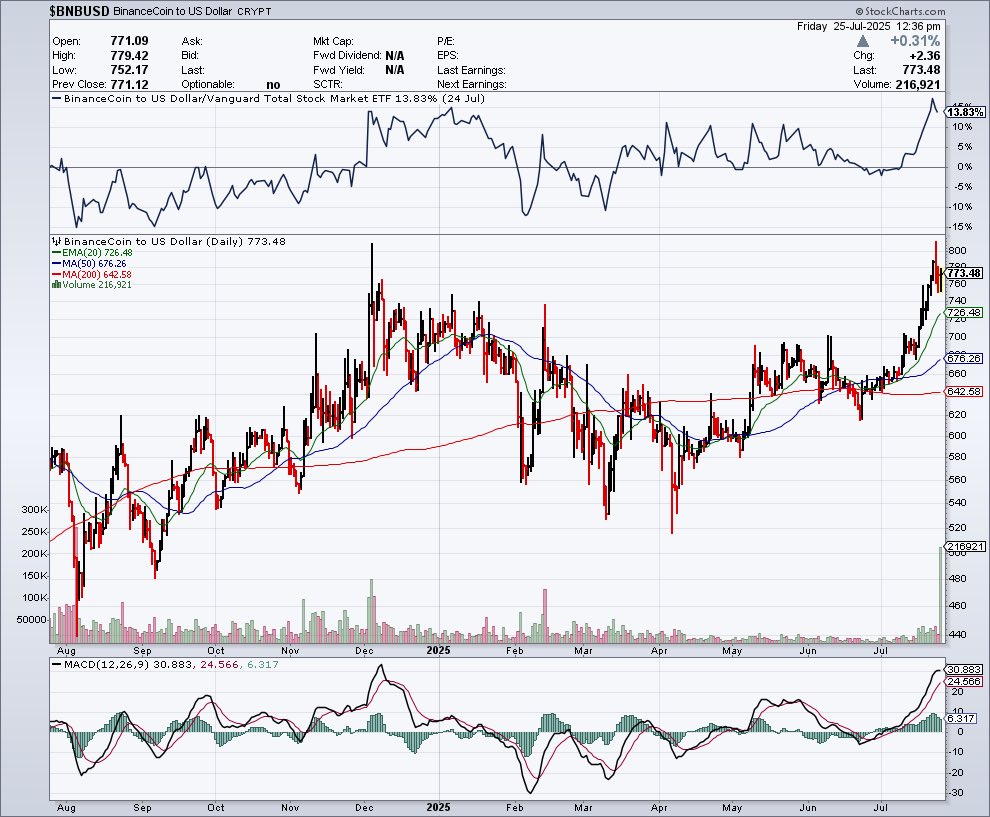990x817 pixels.
Task: Click the header Volume value 216,921
Action: 917,84
